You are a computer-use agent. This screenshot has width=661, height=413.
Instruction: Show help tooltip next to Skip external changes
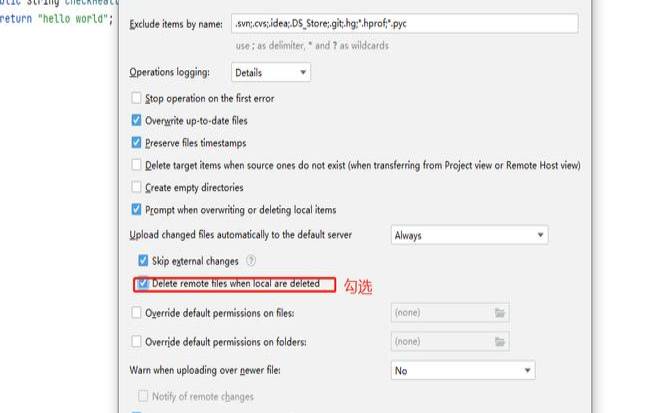point(251,260)
